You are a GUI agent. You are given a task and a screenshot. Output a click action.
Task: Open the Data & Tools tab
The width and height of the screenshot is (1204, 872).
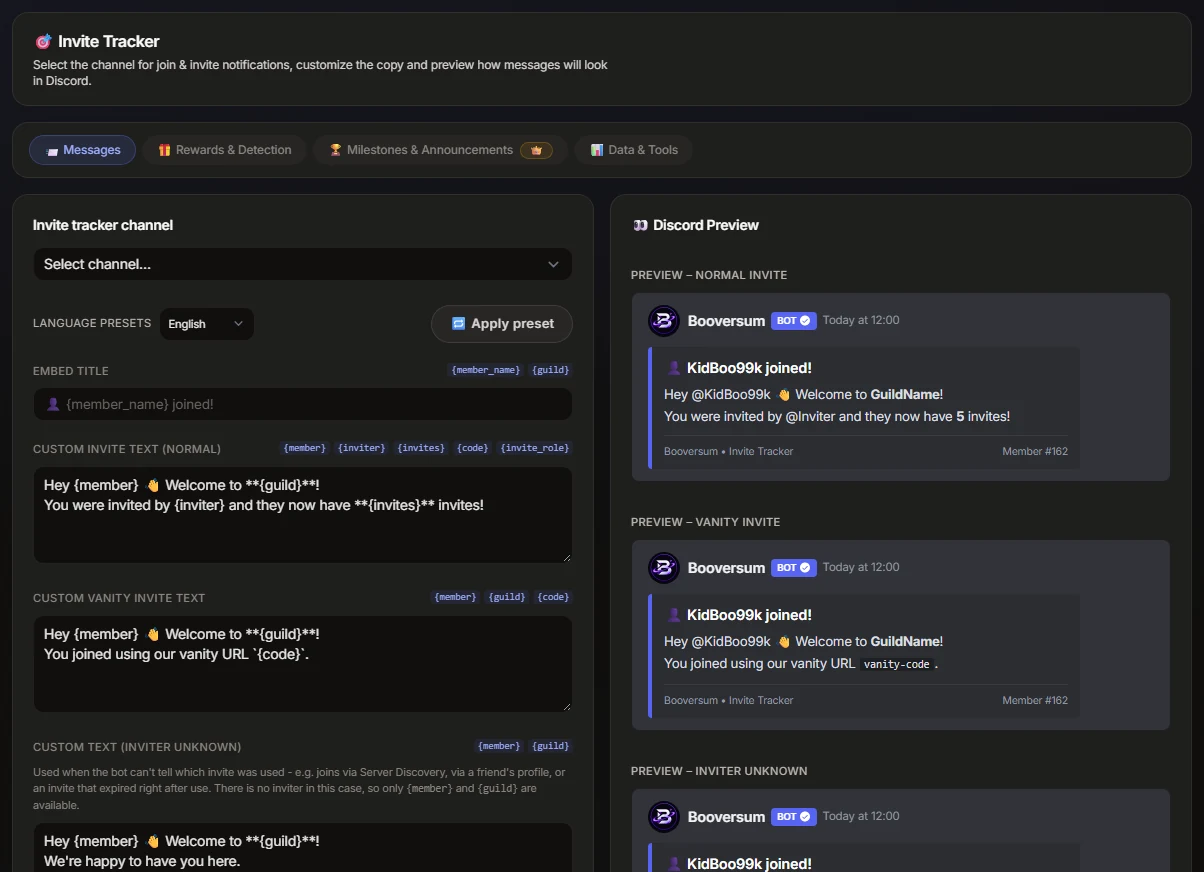pos(633,150)
